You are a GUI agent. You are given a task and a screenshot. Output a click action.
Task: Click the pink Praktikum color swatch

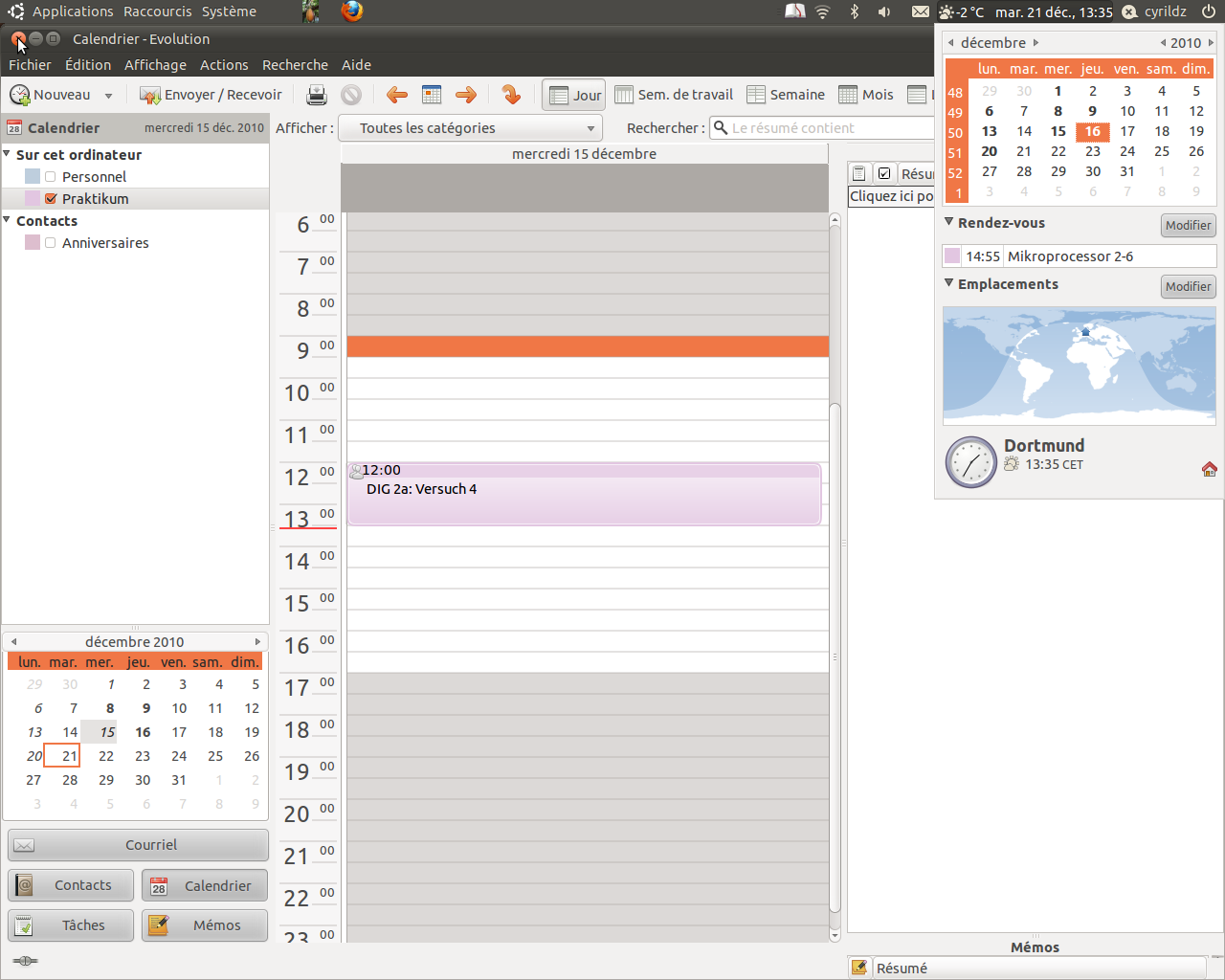[x=33, y=199]
